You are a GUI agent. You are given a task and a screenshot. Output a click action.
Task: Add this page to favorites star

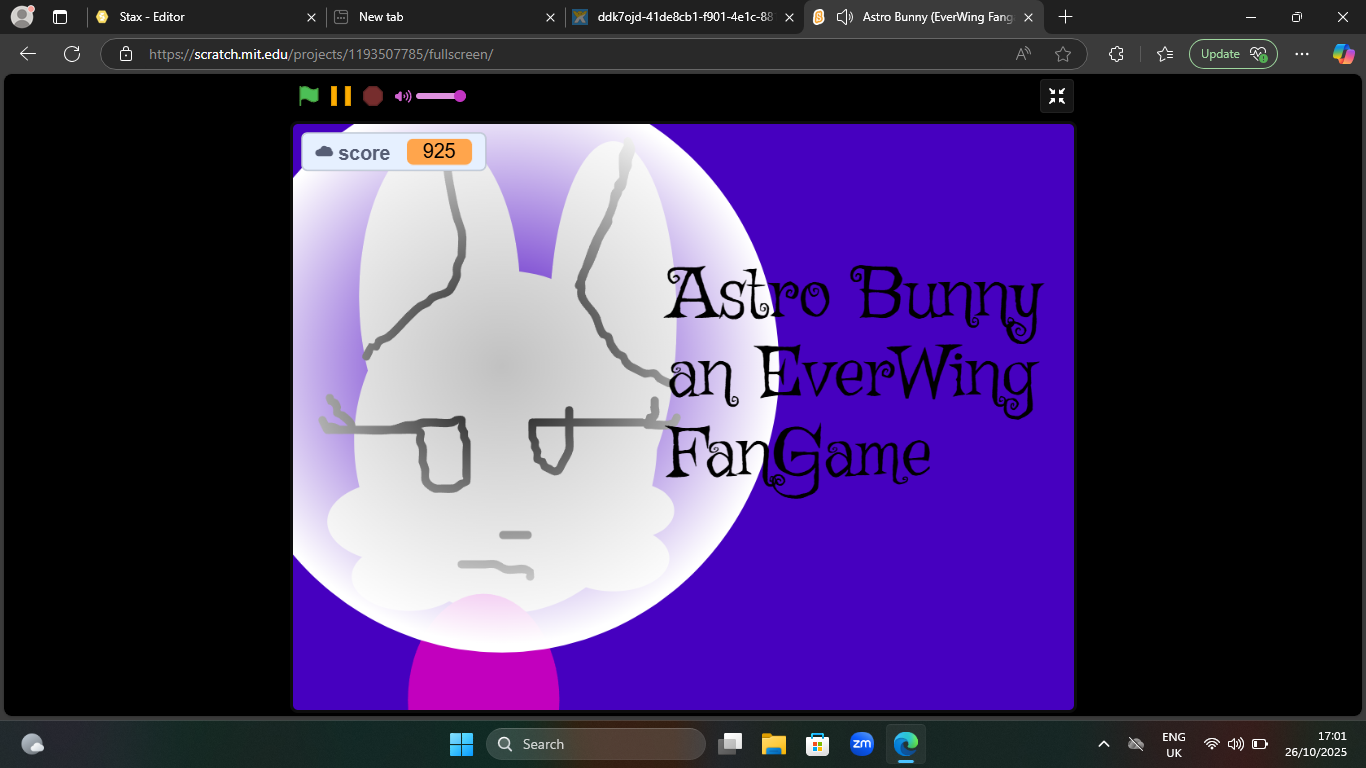coord(1063,54)
